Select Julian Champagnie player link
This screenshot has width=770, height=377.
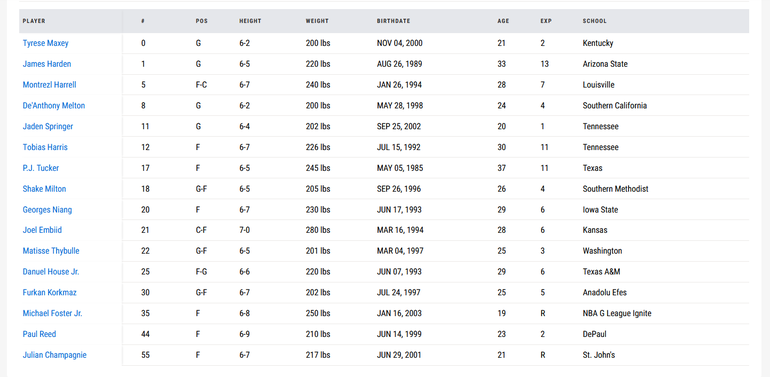pos(55,355)
